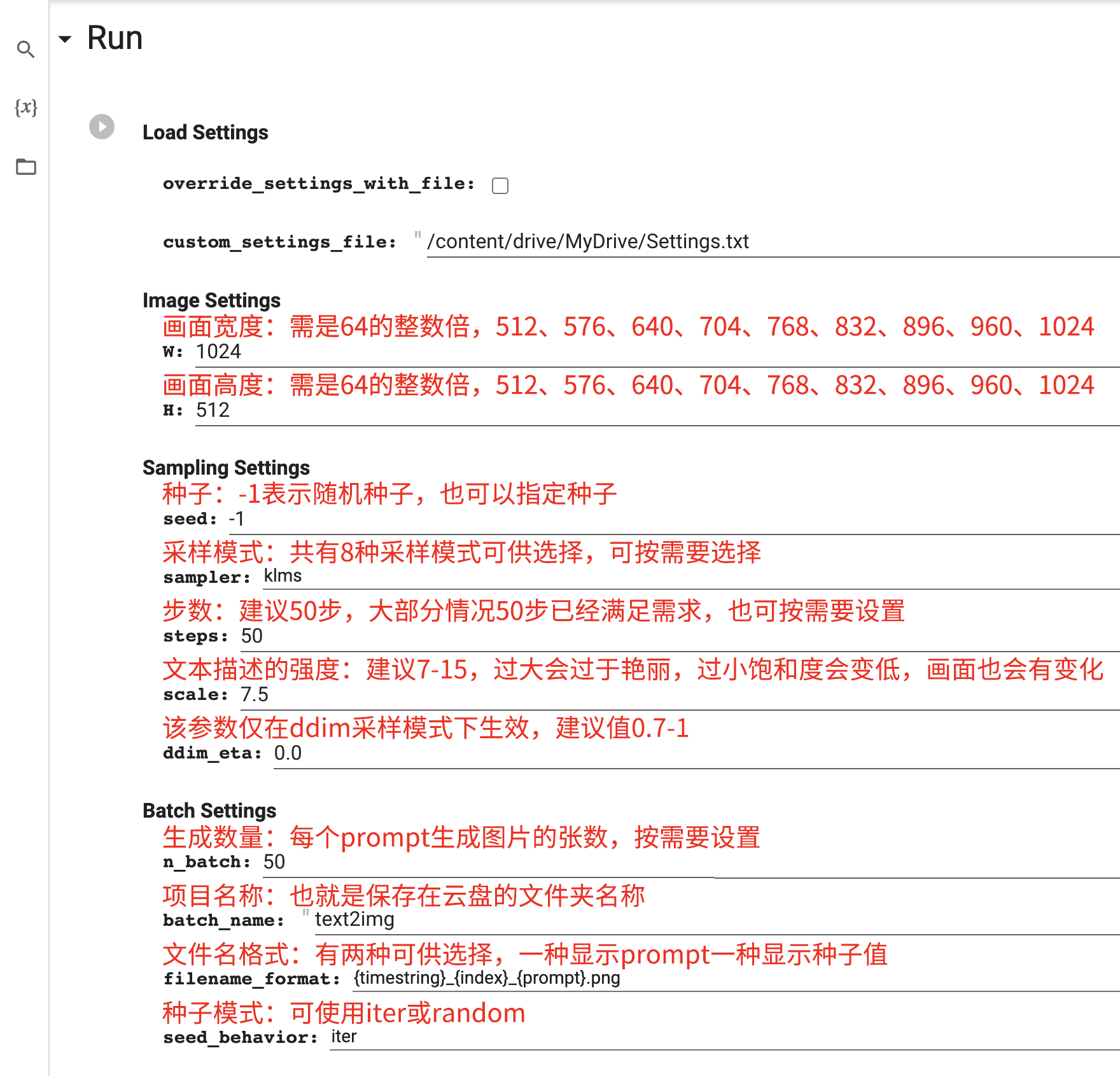Screen dimensions: 1120x1076
Task: Click the ddim_eta label
Action: 213,753
